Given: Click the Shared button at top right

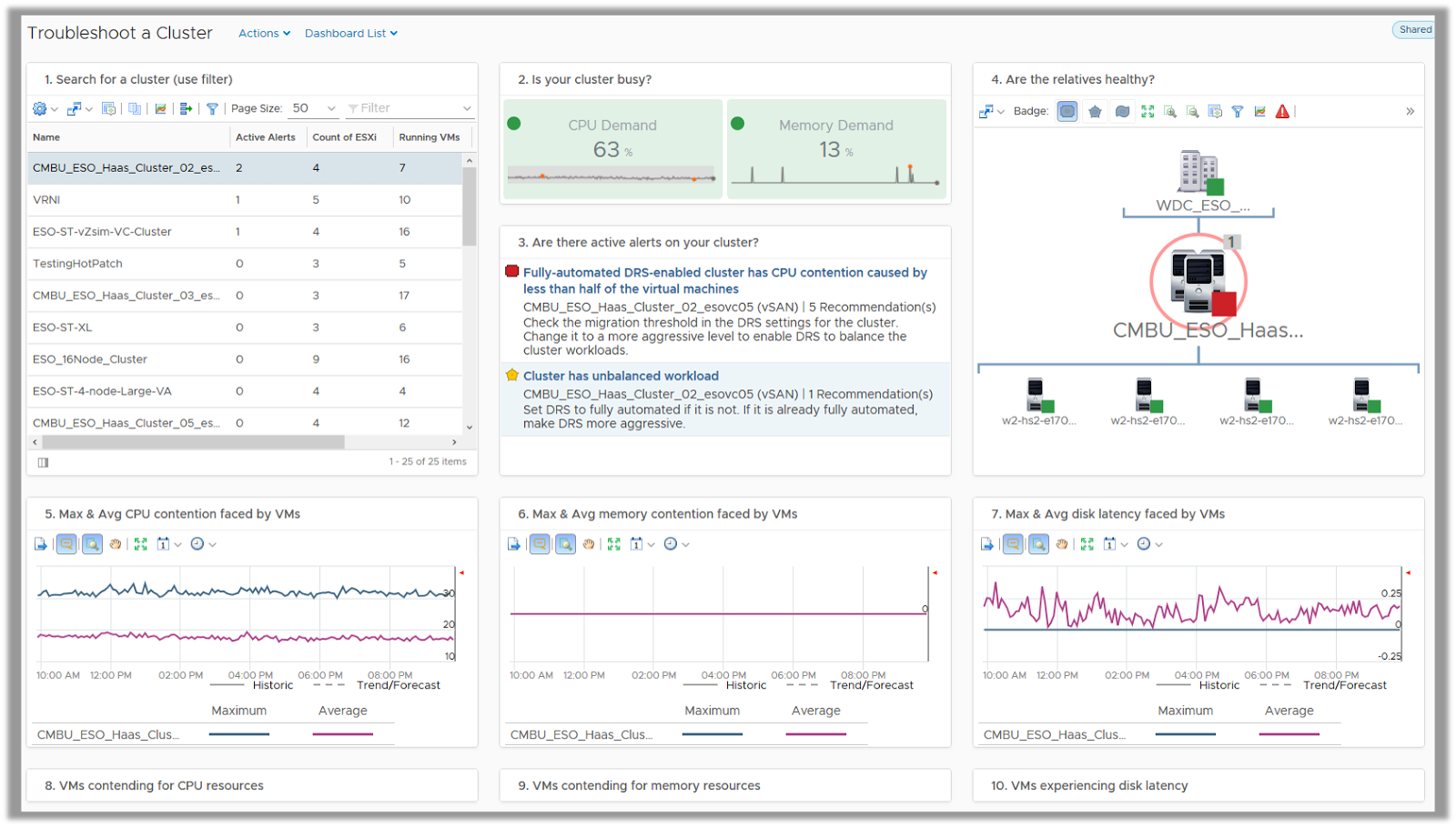Looking at the screenshot, I should click(1414, 30).
